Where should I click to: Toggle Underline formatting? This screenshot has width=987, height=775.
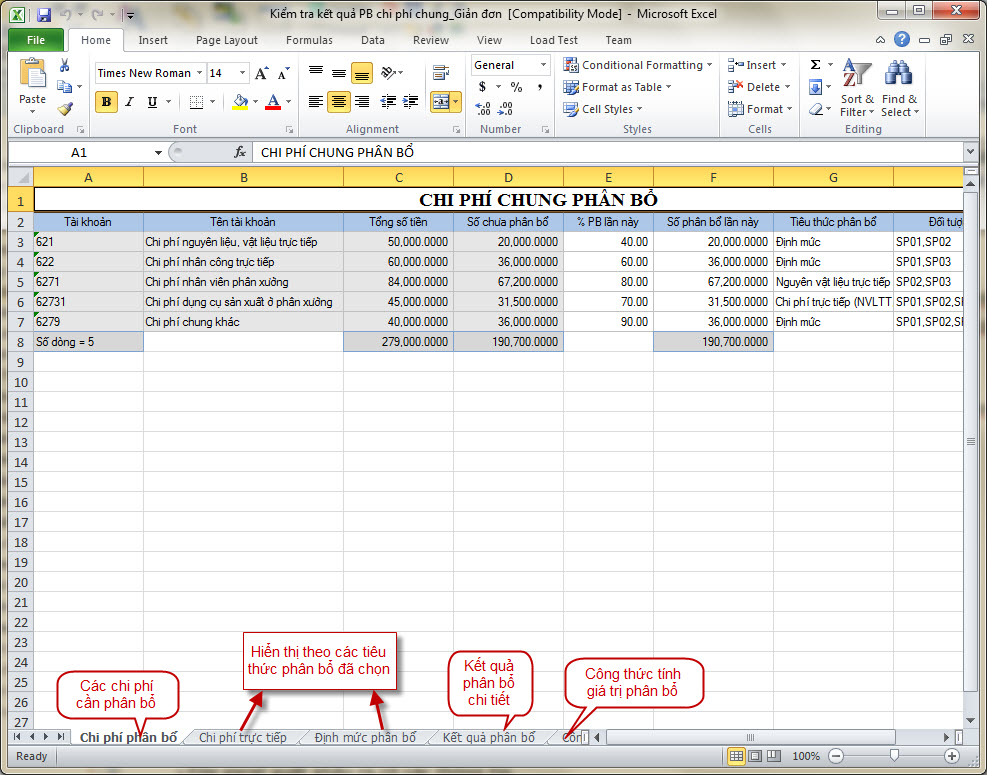(x=152, y=102)
